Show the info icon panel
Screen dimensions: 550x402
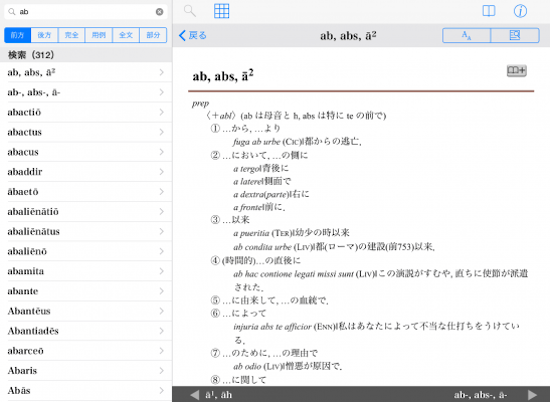pyautogui.click(x=520, y=11)
